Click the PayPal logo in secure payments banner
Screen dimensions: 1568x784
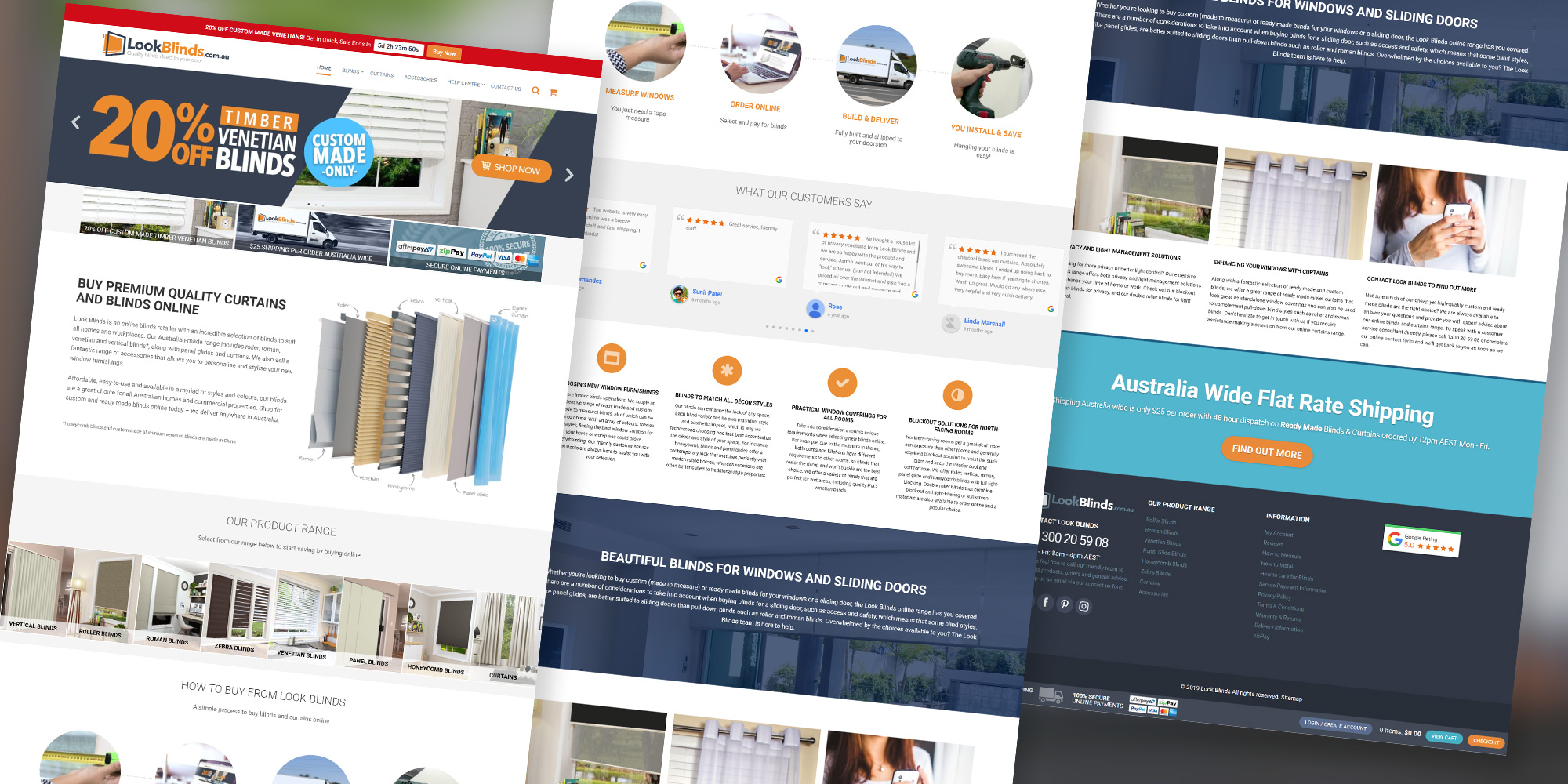[481, 255]
